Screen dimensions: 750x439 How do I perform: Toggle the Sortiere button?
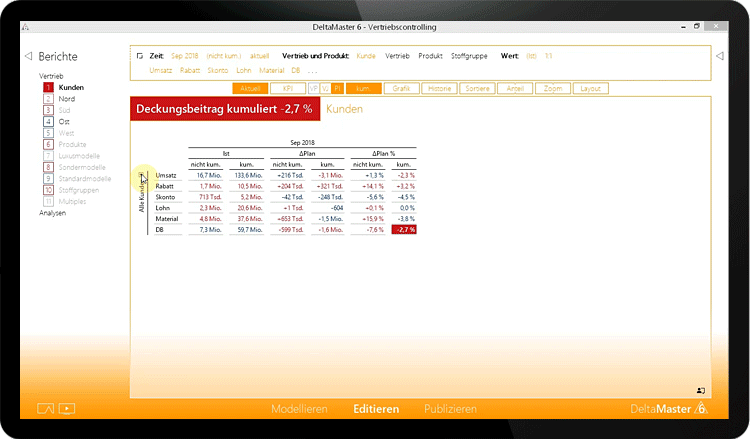click(477, 88)
